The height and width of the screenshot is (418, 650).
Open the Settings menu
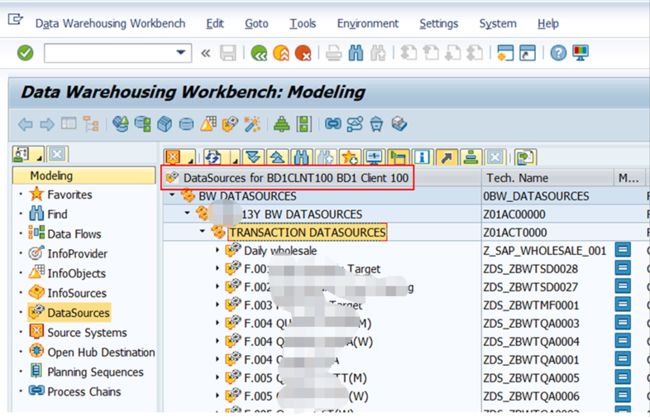point(439,24)
